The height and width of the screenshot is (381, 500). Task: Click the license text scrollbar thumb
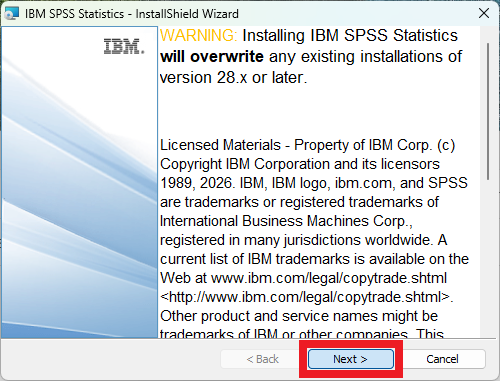tap(488, 111)
